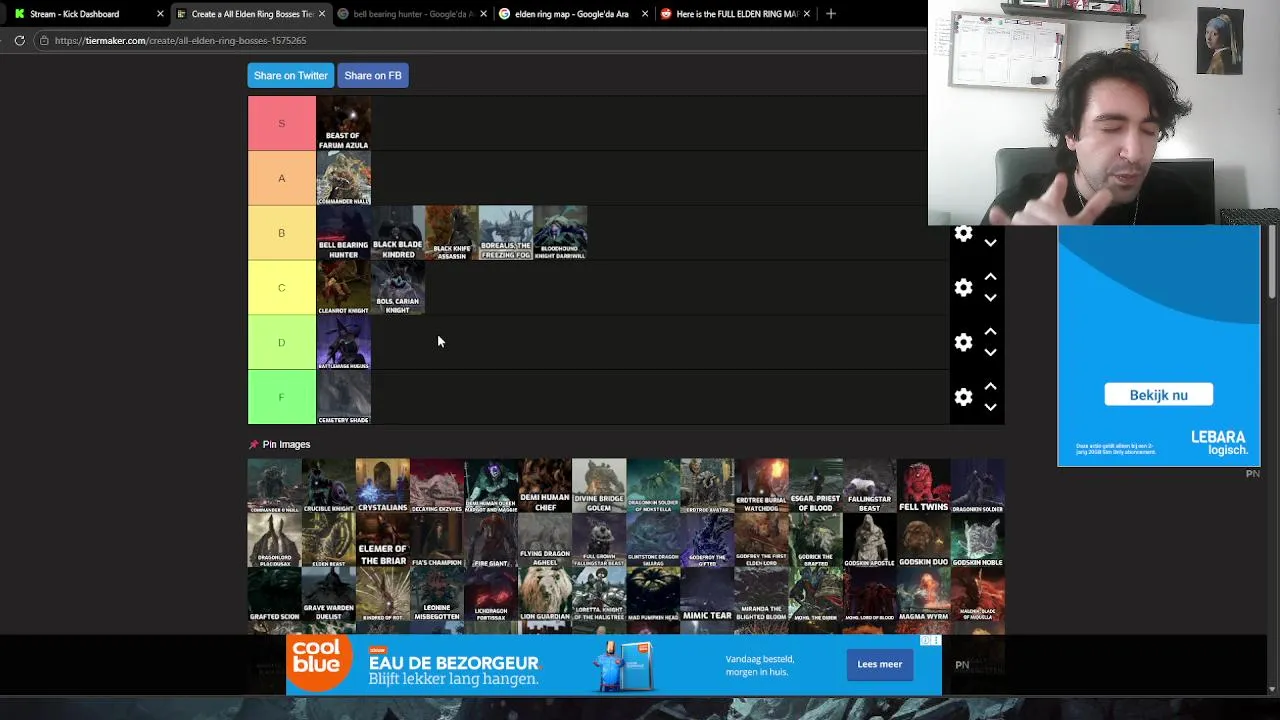
Task: Move F tier row down
Action: (990, 408)
